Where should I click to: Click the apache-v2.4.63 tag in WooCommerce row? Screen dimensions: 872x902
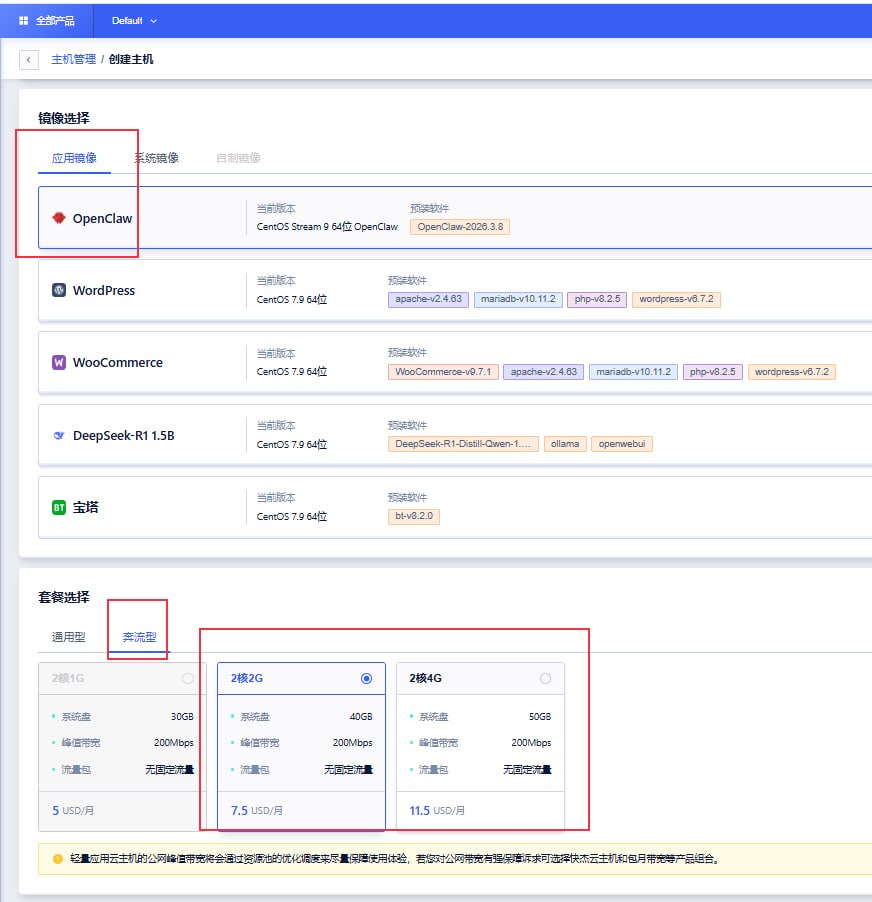[x=544, y=372]
